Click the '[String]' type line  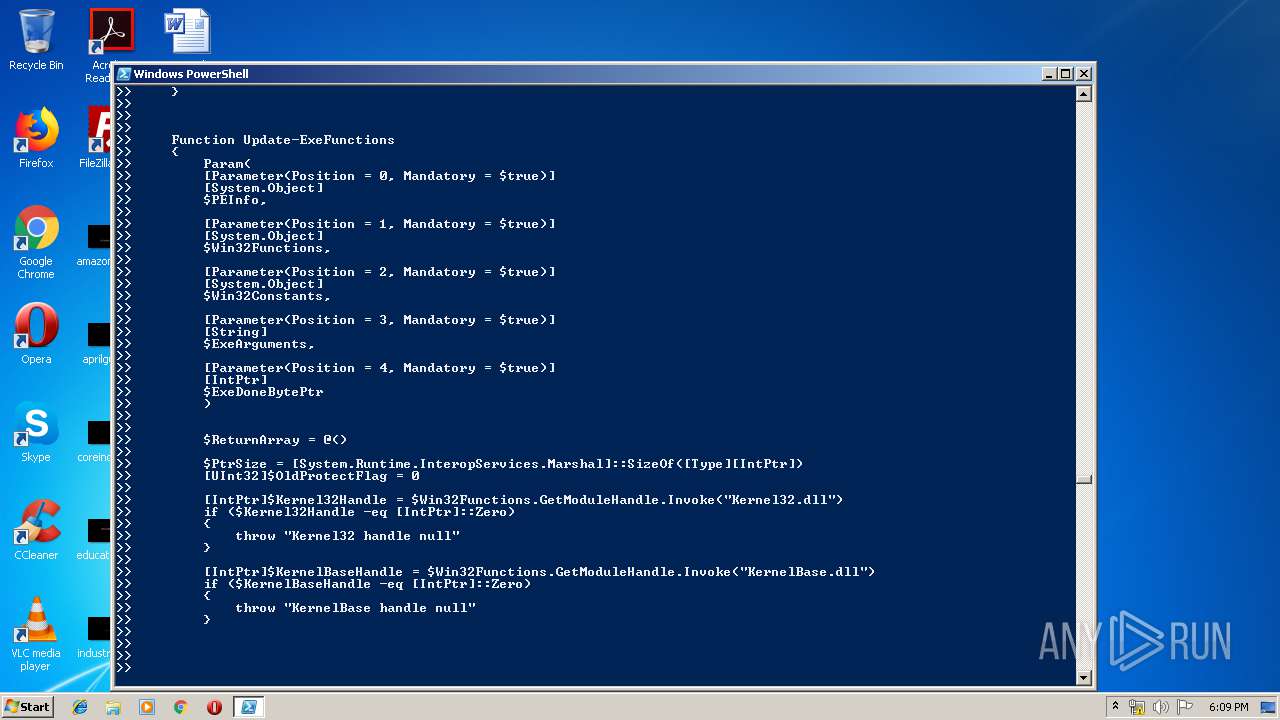tap(235, 332)
